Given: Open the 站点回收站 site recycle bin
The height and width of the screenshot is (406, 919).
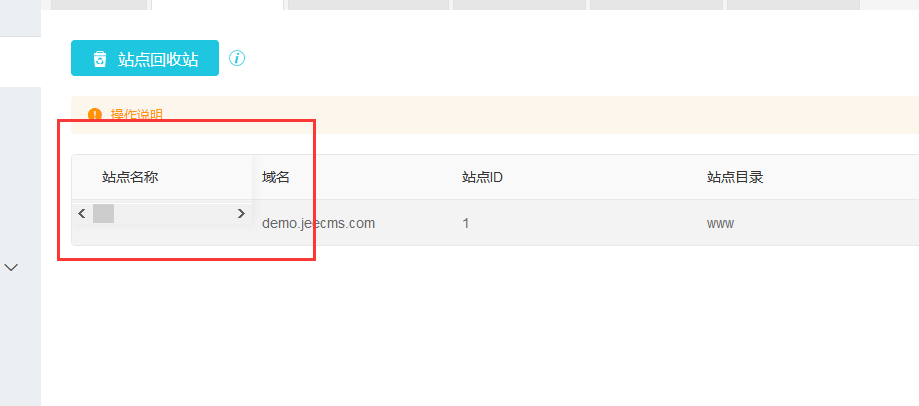Looking at the screenshot, I should pos(145,58).
